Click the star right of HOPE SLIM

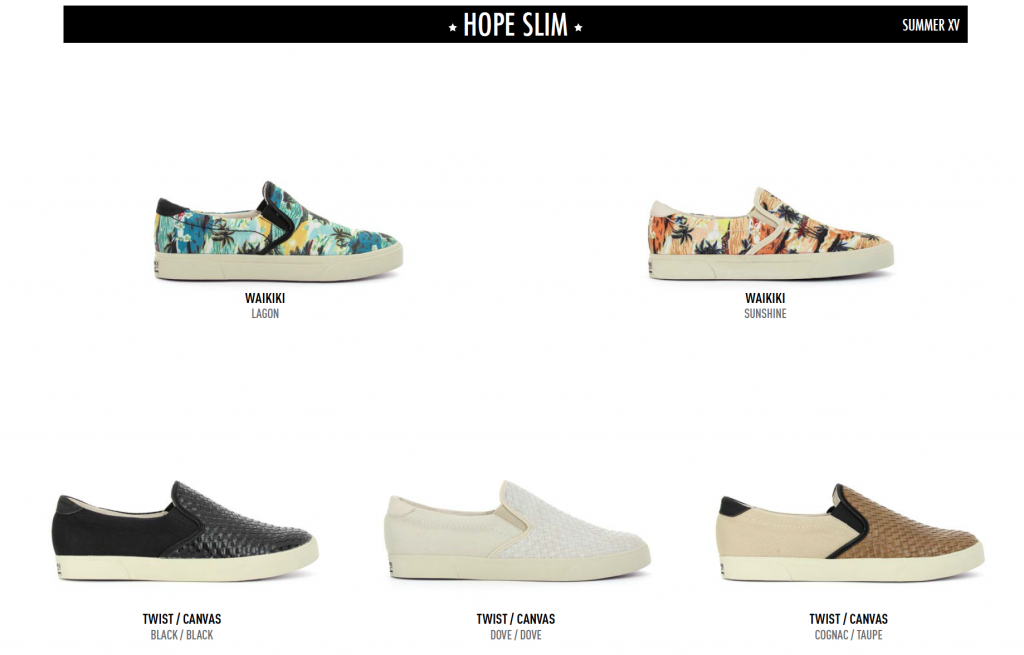[x=578, y=27]
